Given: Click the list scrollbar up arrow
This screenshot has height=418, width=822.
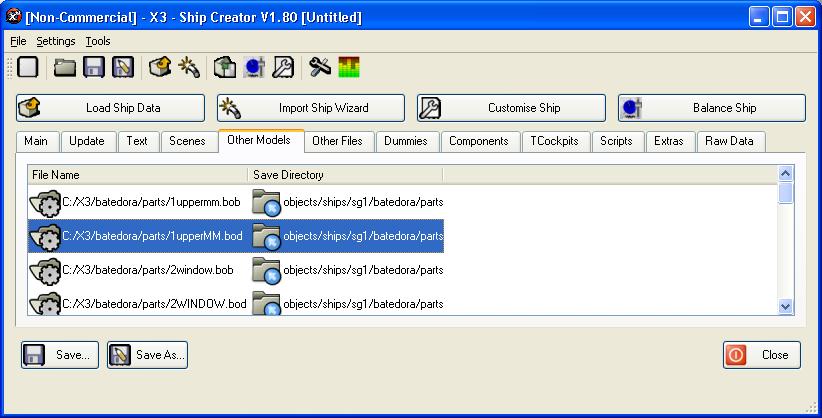Looking at the screenshot, I should (785, 173).
